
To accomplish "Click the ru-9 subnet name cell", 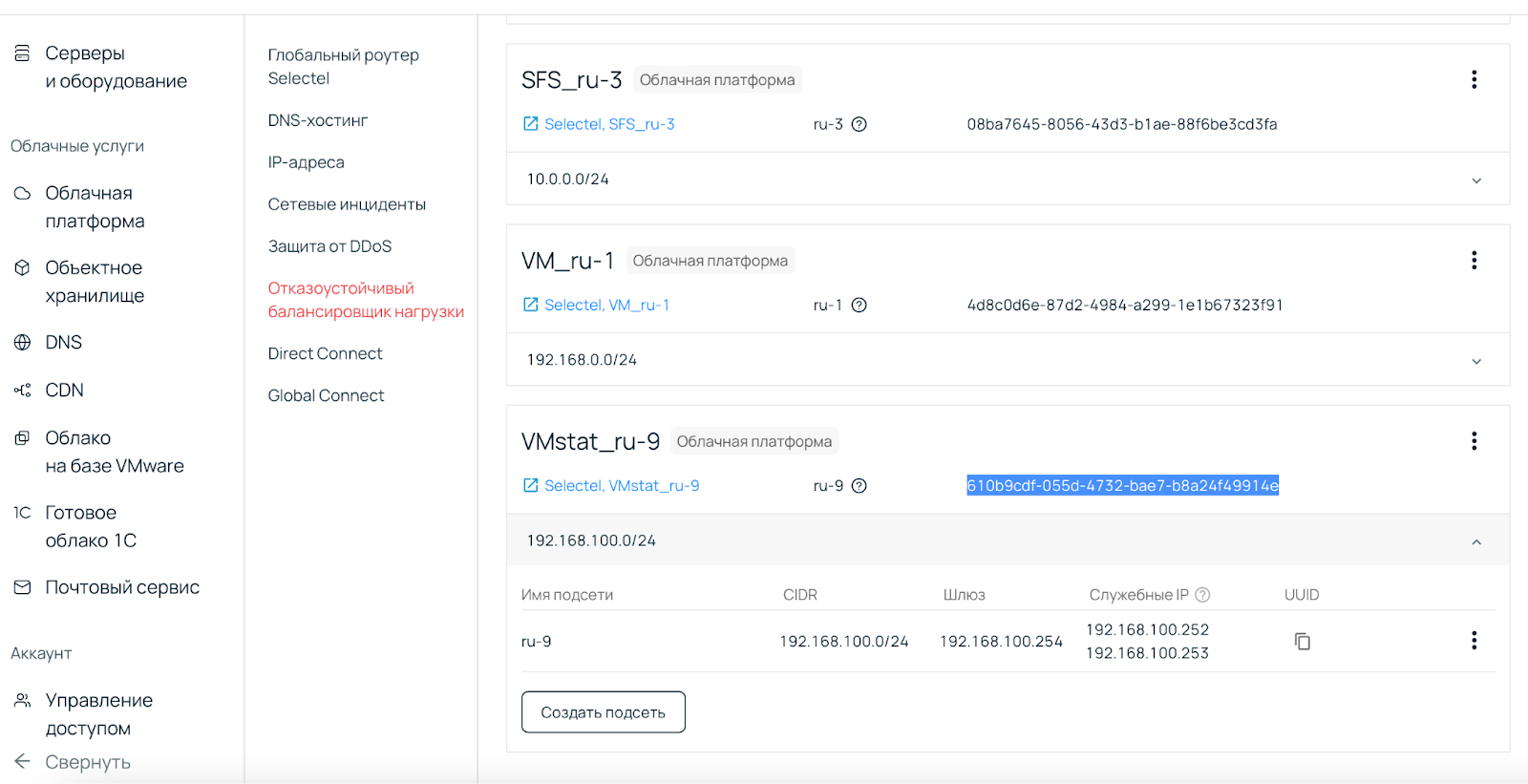I will click(536, 642).
